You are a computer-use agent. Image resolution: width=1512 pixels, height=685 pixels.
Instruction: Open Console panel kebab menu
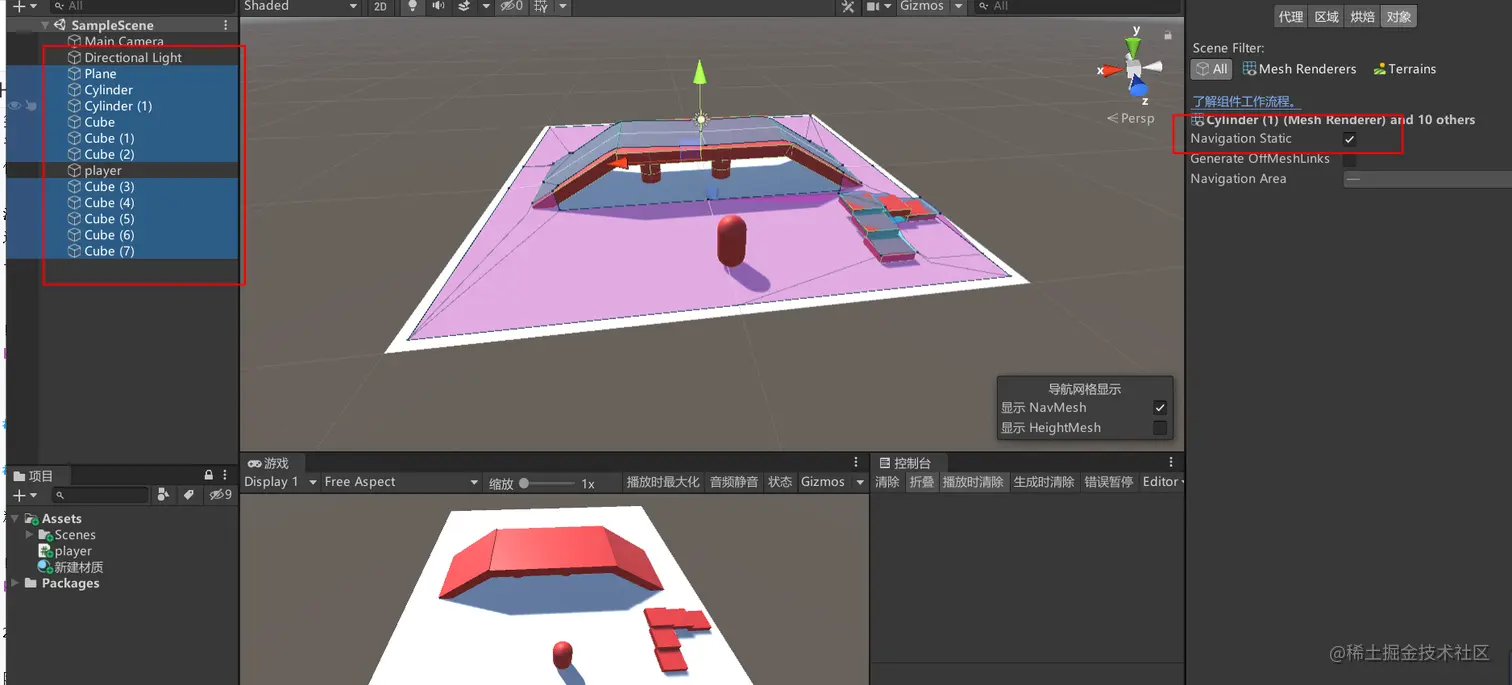1171,463
